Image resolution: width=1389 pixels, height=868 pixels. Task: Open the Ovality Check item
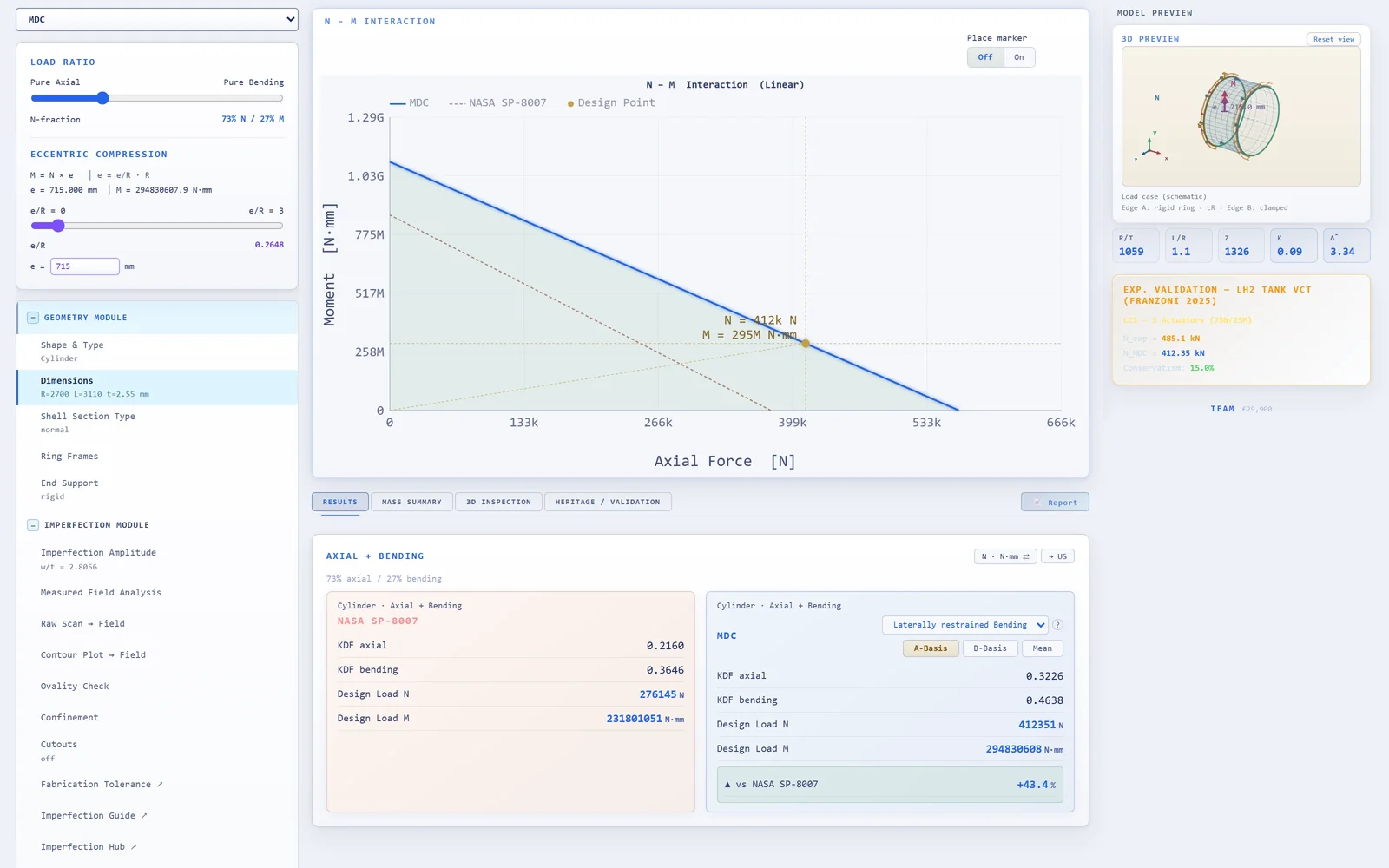(x=157, y=687)
